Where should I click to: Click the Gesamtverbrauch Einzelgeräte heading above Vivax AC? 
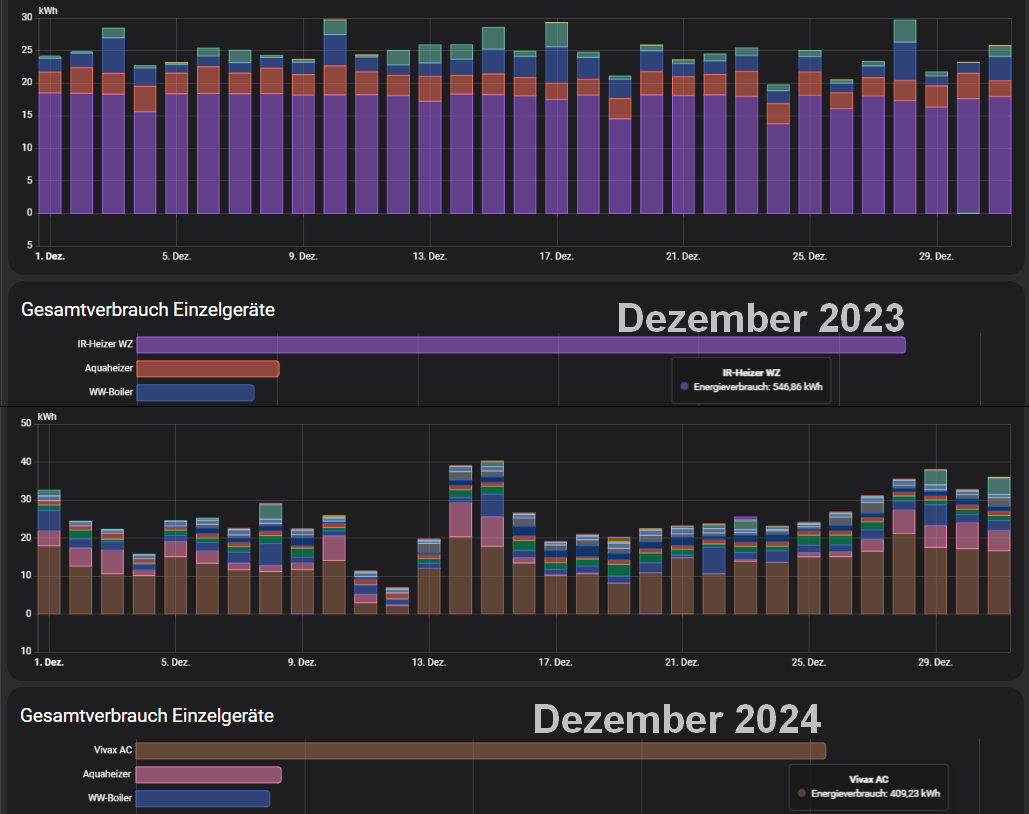coord(147,716)
